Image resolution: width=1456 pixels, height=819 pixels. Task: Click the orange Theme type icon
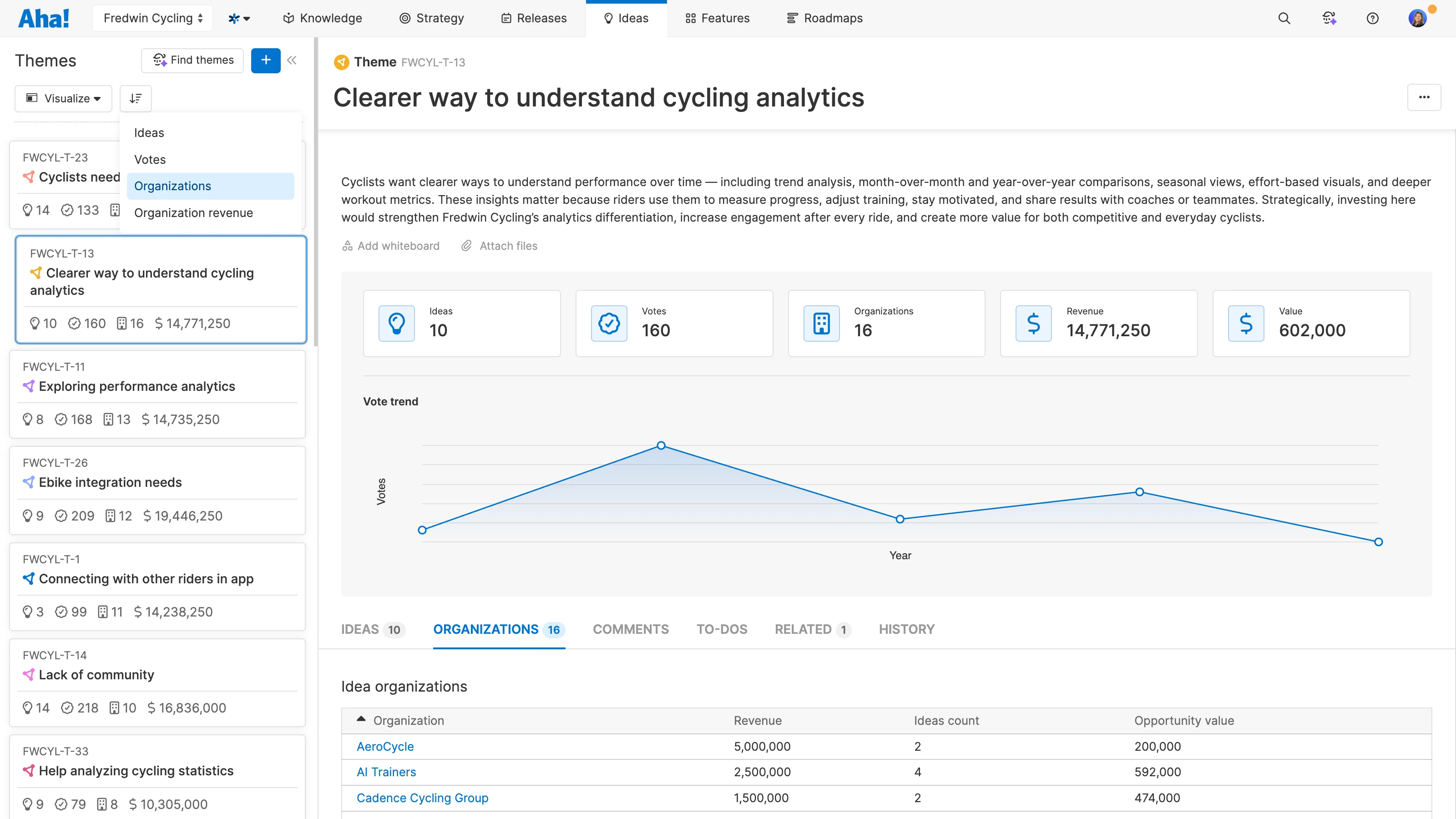[x=341, y=62]
